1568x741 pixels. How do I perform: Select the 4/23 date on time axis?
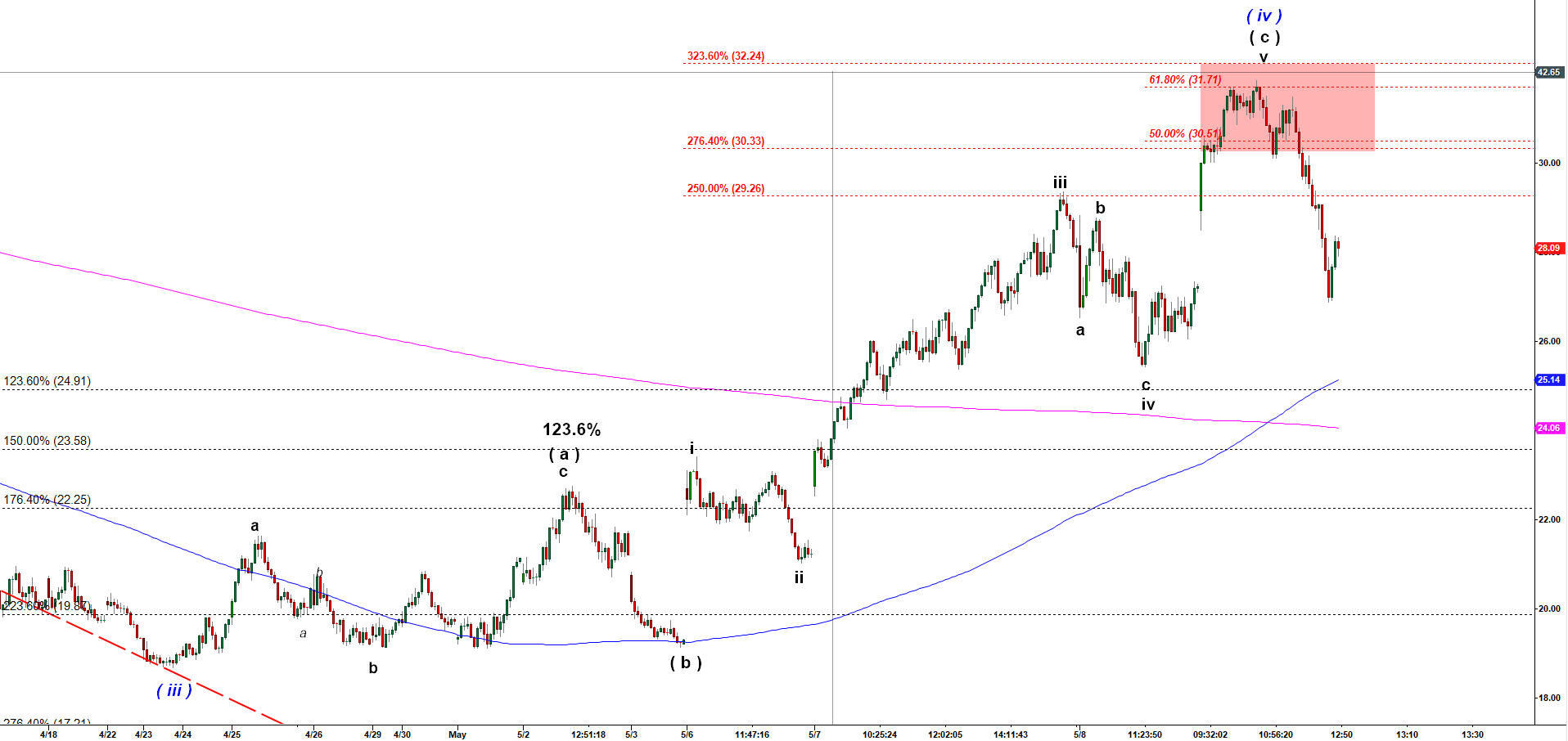click(143, 734)
